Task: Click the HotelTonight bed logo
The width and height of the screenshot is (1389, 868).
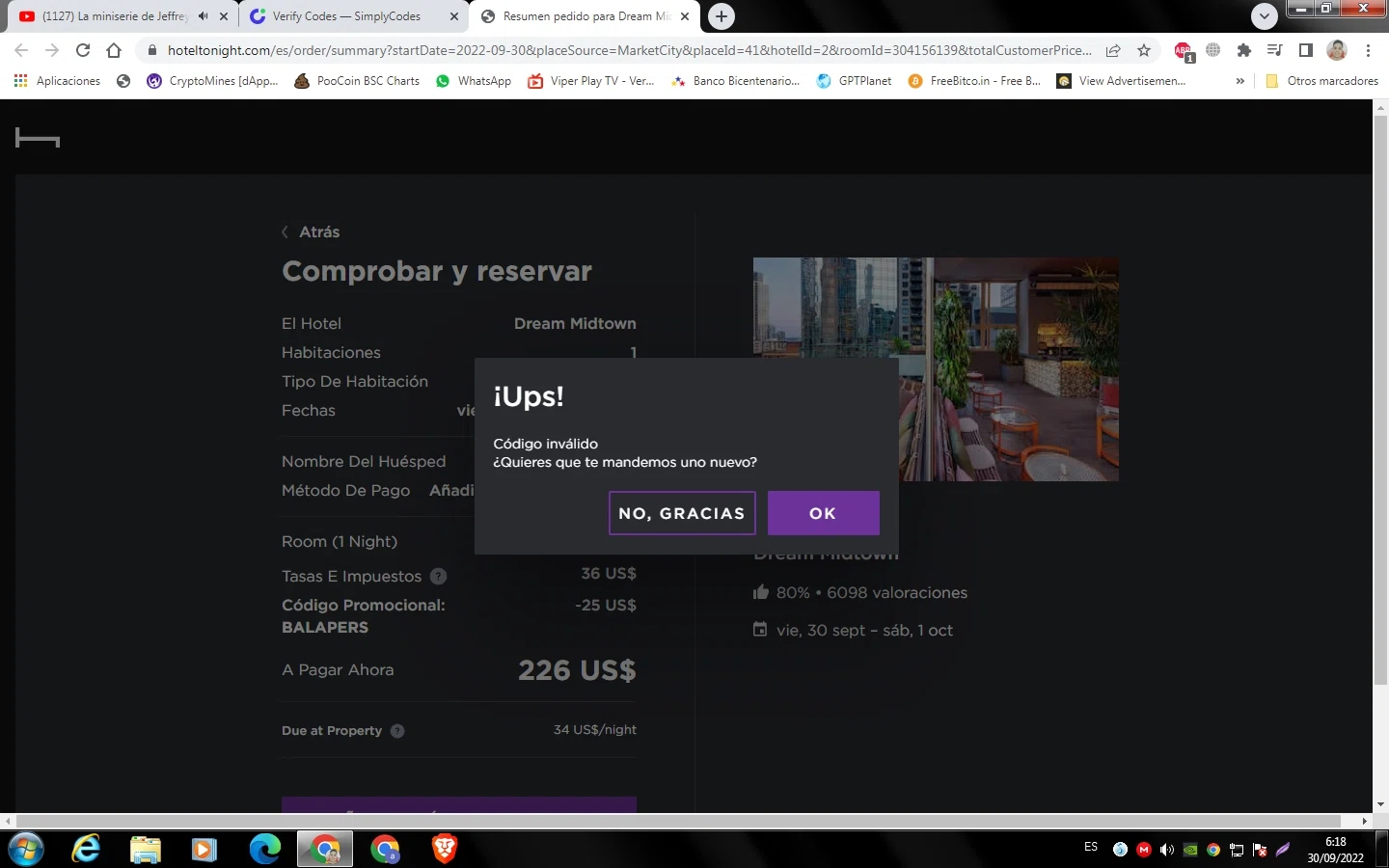Action: (38, 139)
